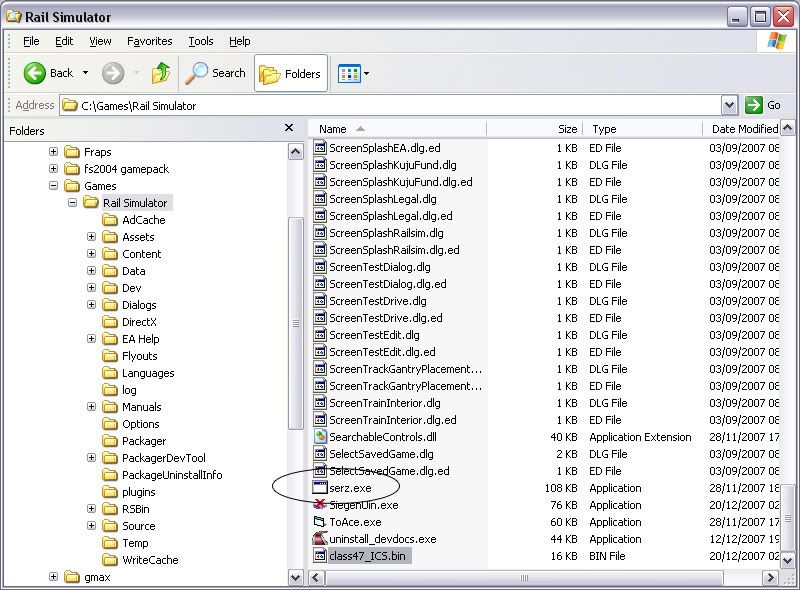Image resolution: width=800 pixels, height=590 pixels.
Task: Sort files by the Size column
Action: point(535,129)
